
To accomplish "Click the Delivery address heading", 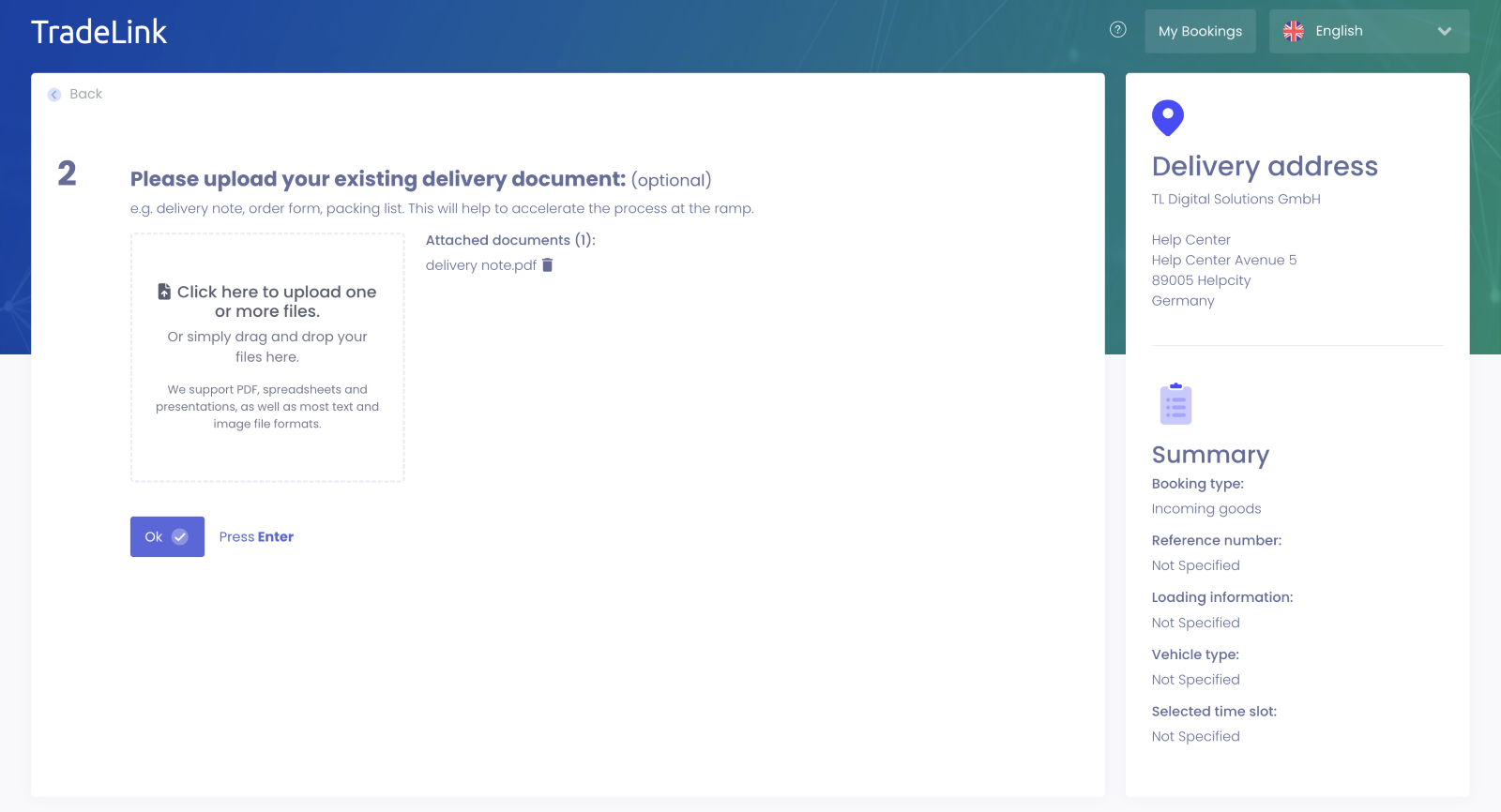I will tap(1265, 166).
